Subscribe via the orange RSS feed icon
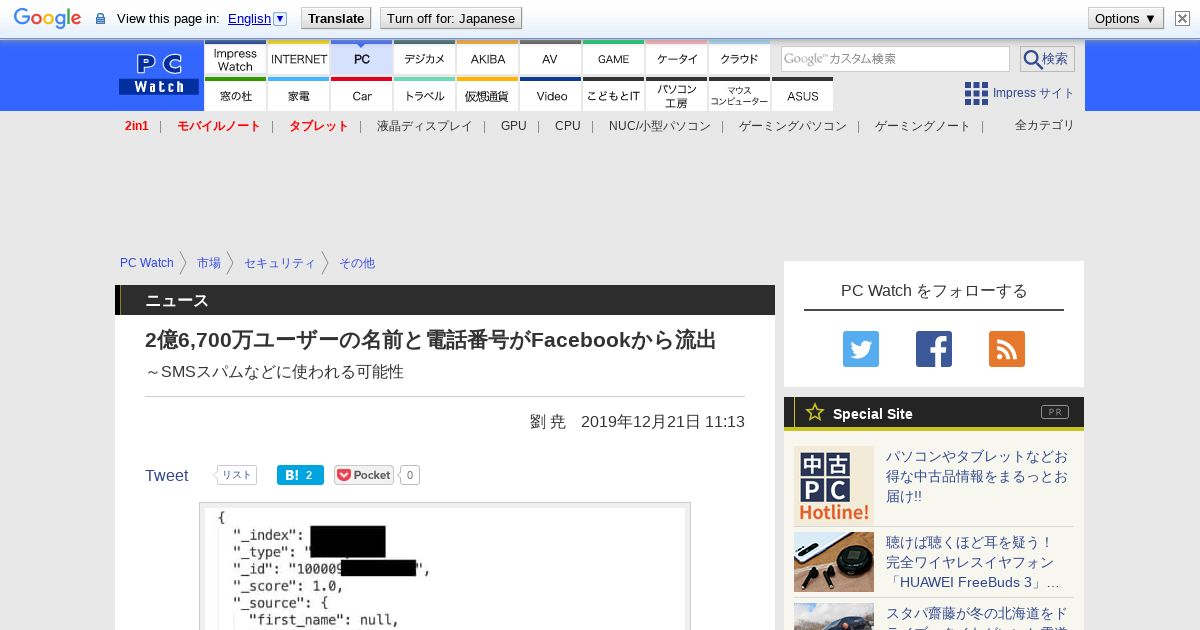 (x=1007, y=349)
